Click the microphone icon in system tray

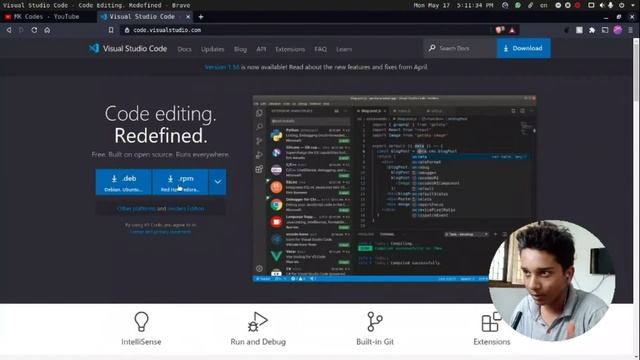tap(611, 5)
